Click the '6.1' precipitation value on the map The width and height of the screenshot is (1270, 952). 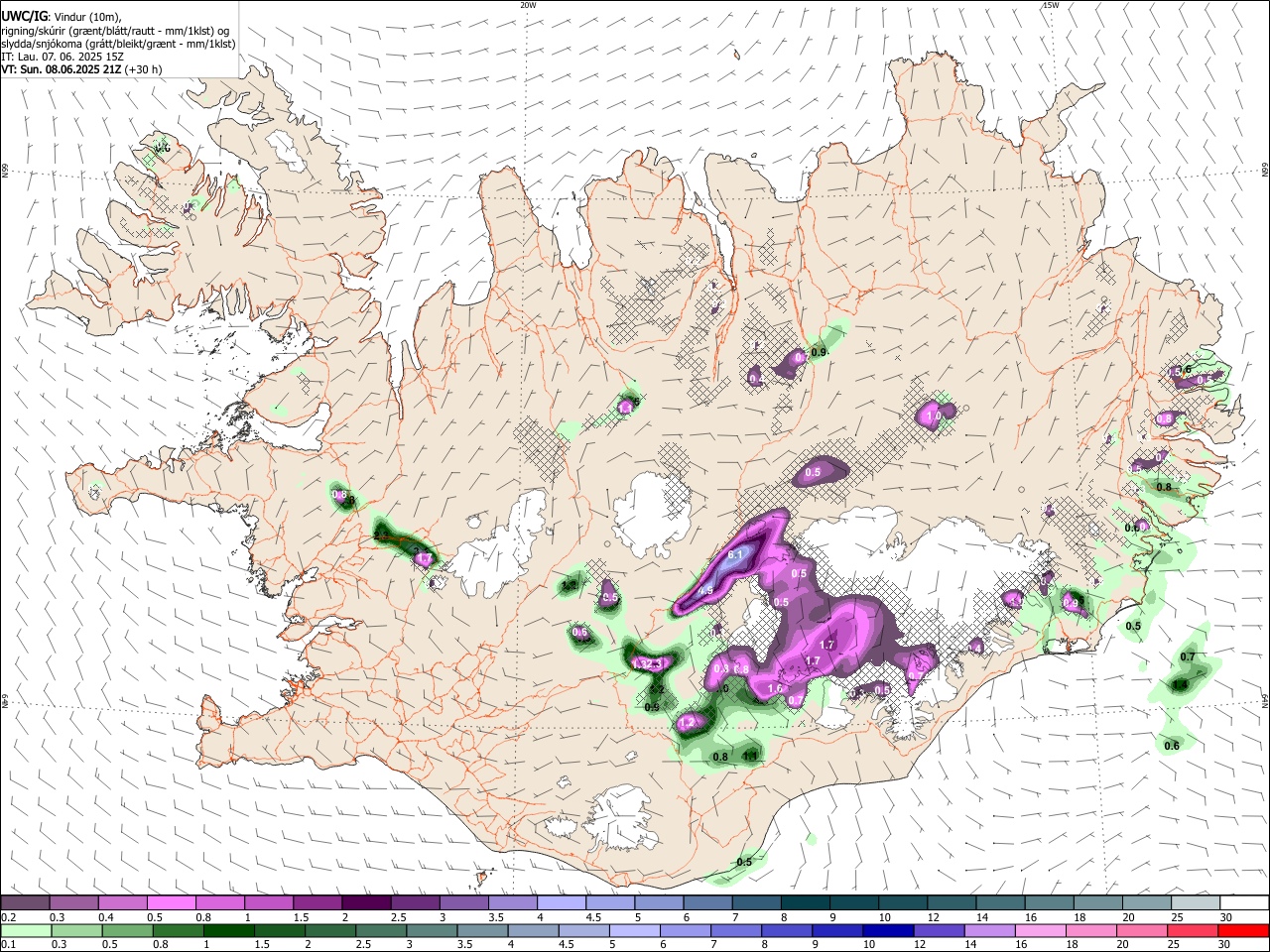tap(735, 554)
